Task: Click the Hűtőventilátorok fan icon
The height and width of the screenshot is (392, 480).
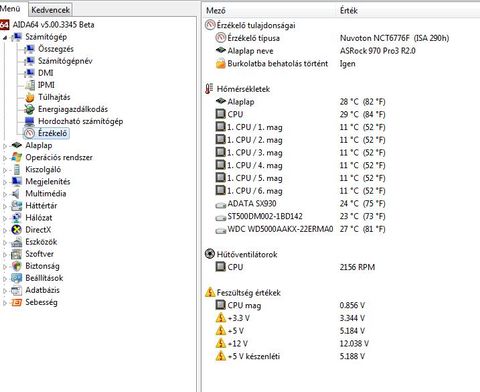Action: point(209,254)
